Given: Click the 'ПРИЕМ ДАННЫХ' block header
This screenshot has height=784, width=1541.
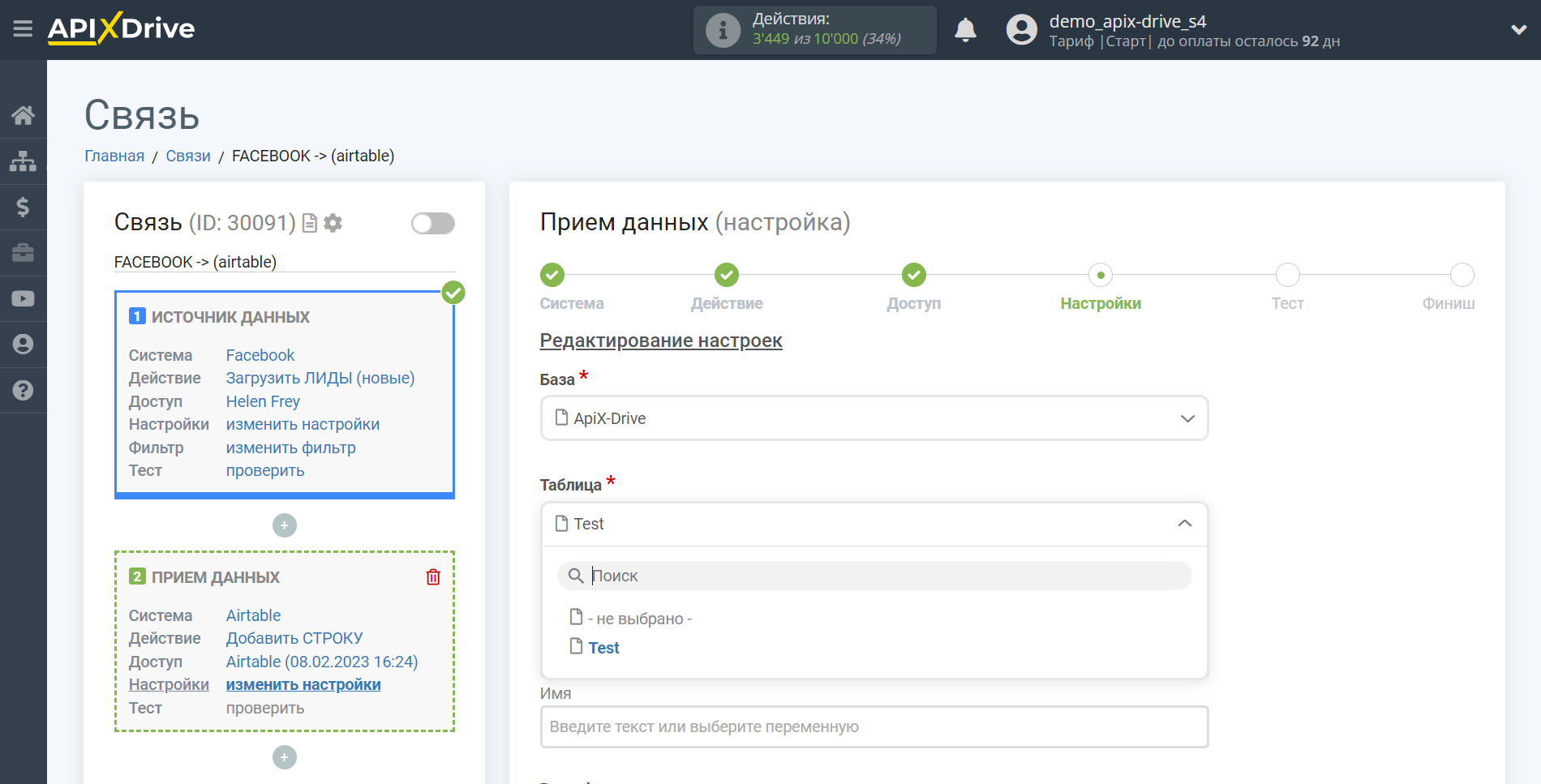Looking at the screenshot, I should tap(216, 577).
